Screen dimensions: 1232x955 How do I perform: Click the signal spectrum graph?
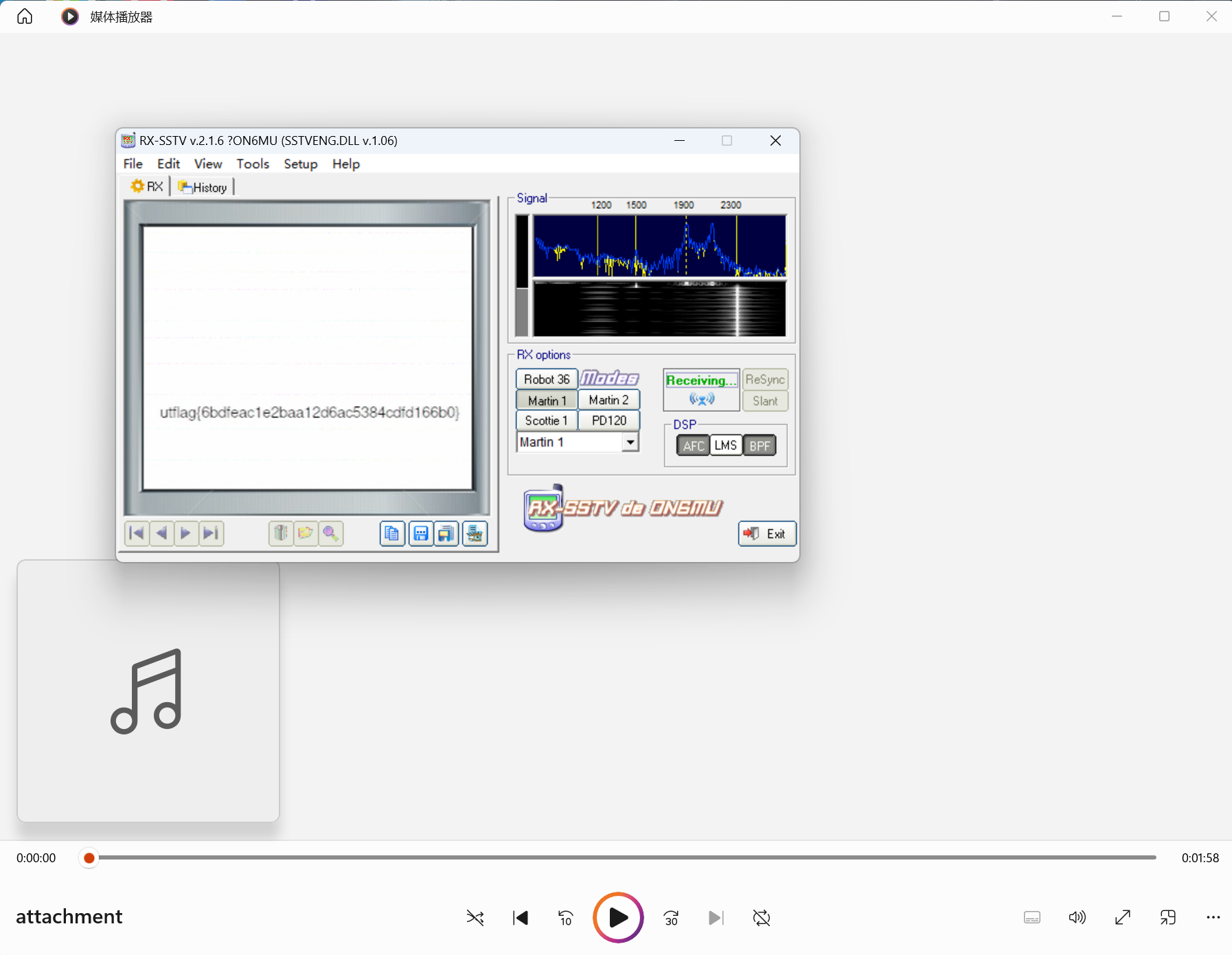659,246
